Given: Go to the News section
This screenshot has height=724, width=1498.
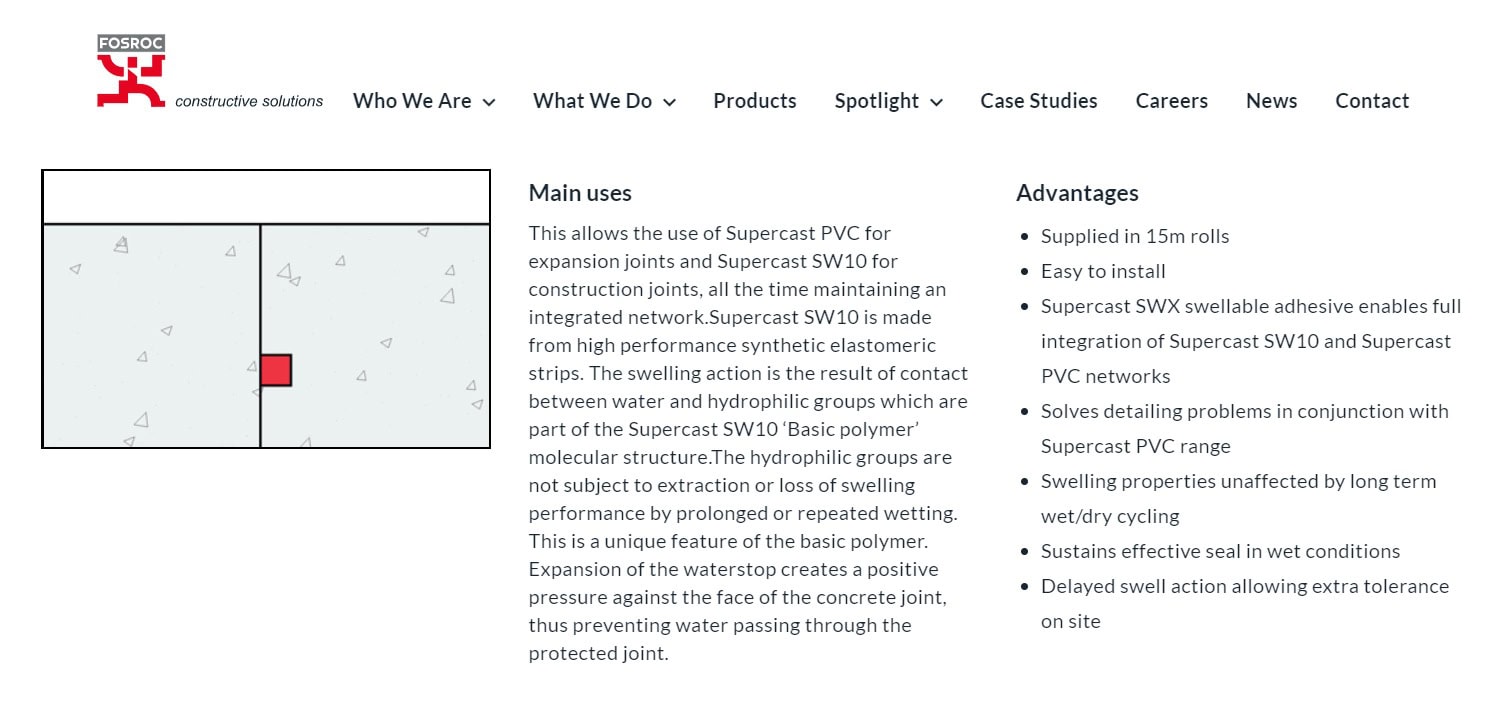Looking at the screenshot, I should point(1271,101).
